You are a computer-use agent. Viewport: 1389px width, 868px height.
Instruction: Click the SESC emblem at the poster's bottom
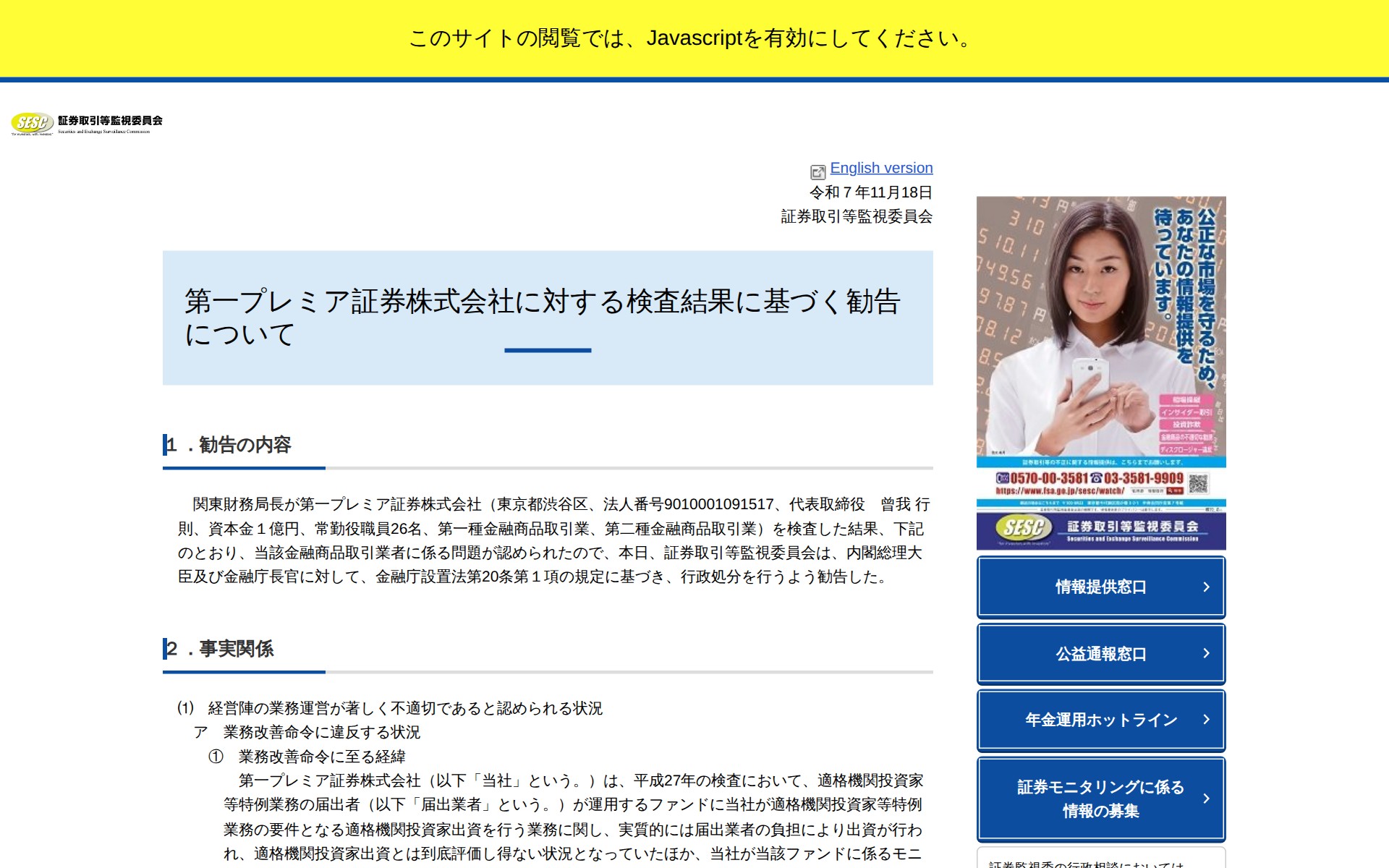(x=1023, y=529)
